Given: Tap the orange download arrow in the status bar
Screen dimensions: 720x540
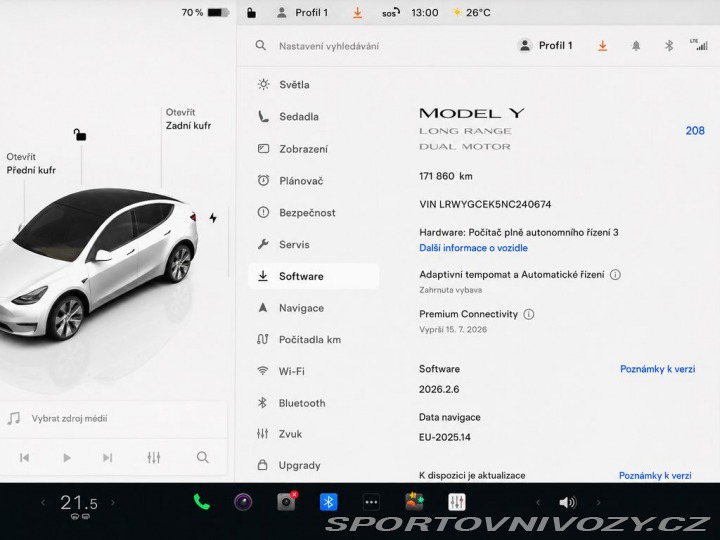Looking at the screenshot, I should (x=357, y=13).
